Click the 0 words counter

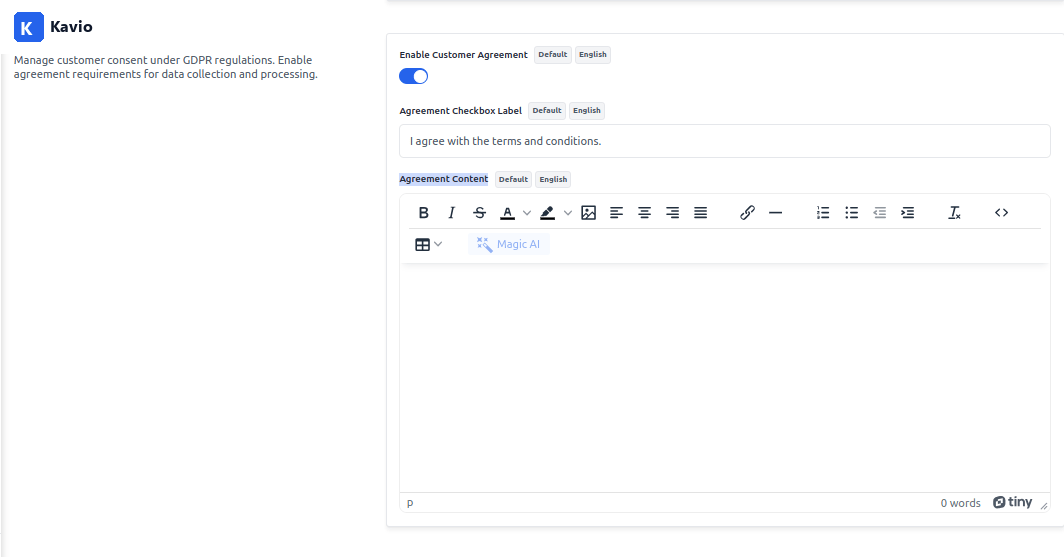[x=960, y=503]
